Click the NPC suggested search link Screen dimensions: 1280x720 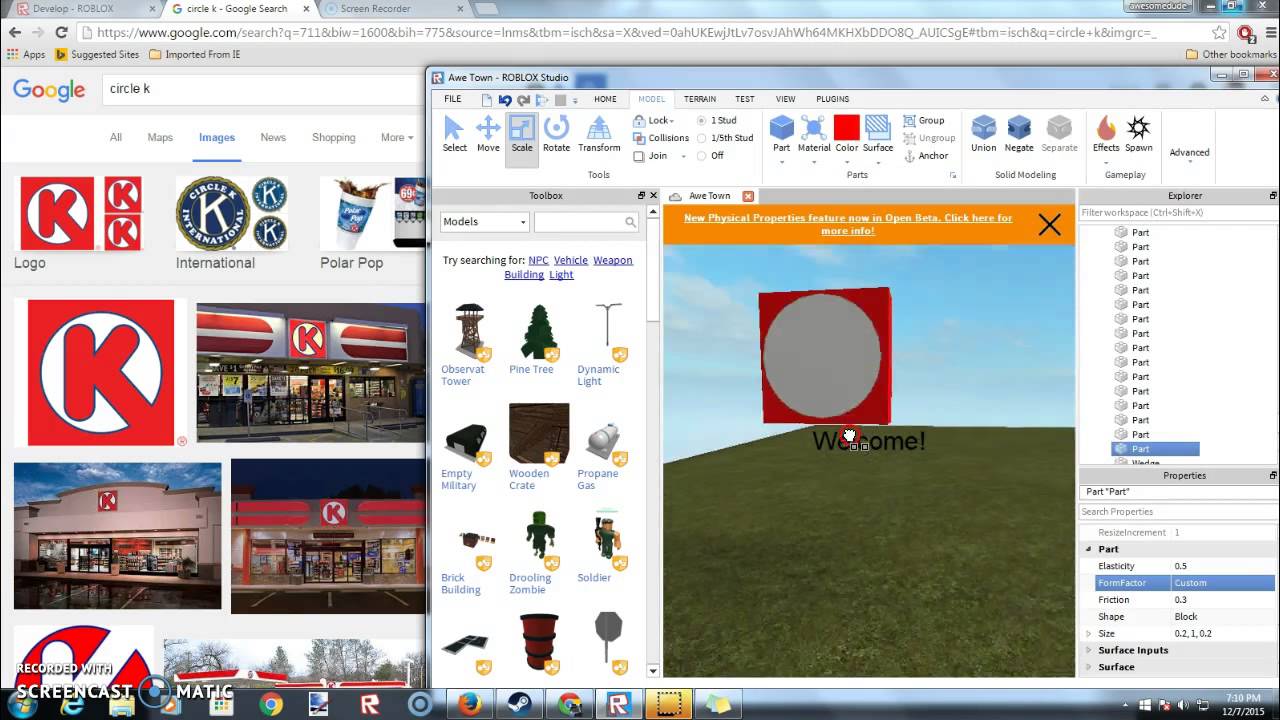[x=538, y=260]
